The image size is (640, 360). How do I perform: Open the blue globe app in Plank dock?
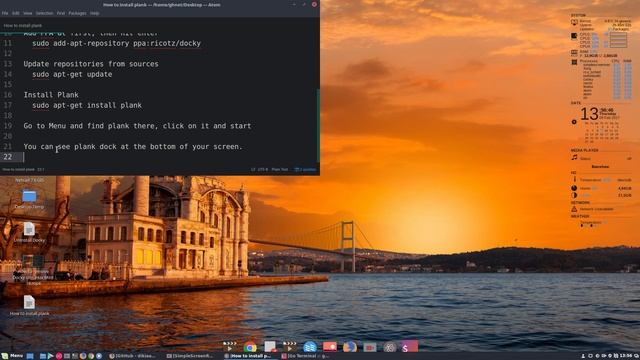(x=310, y=347)
